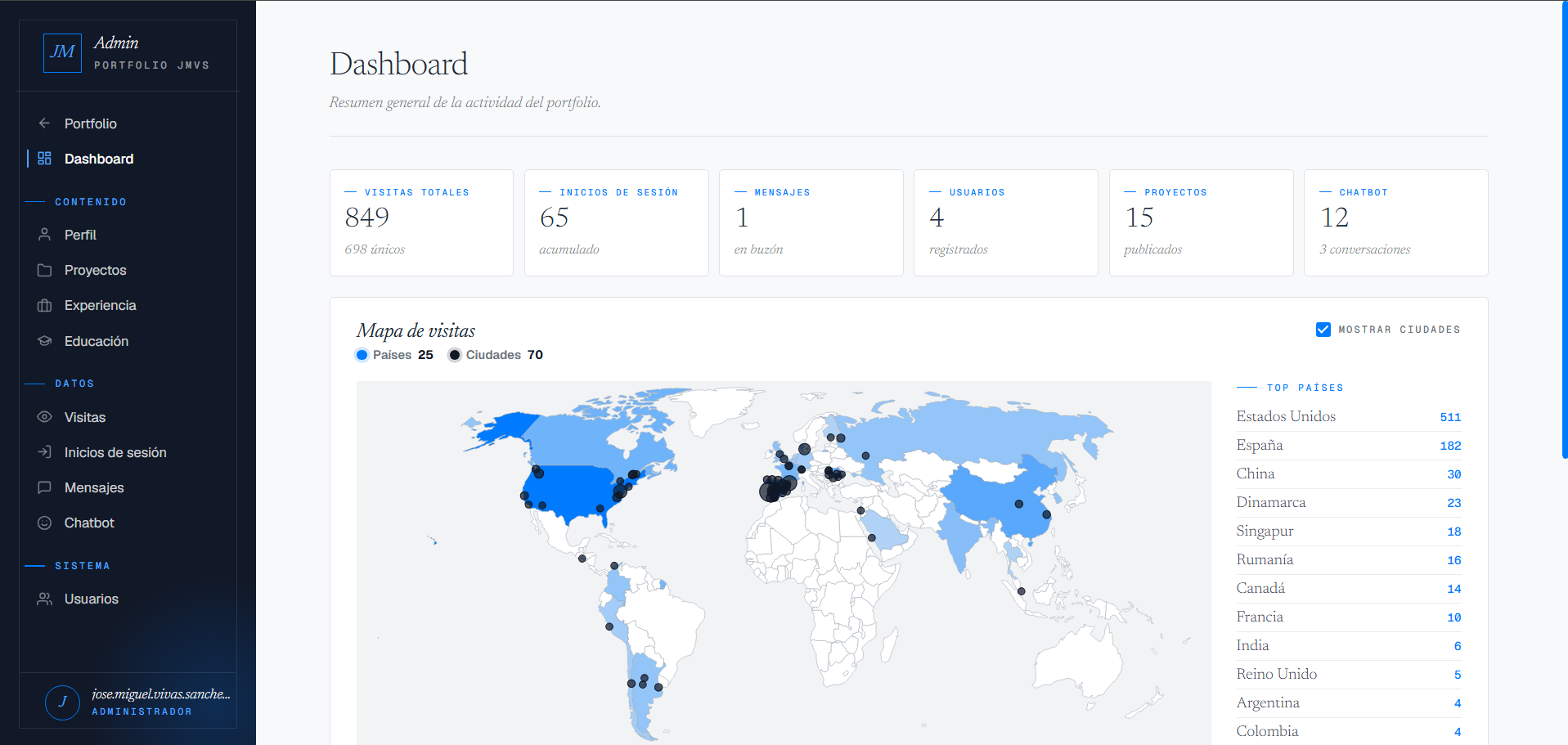
Task: Open the Perfil person icon
Action: (x=44, y=235)
